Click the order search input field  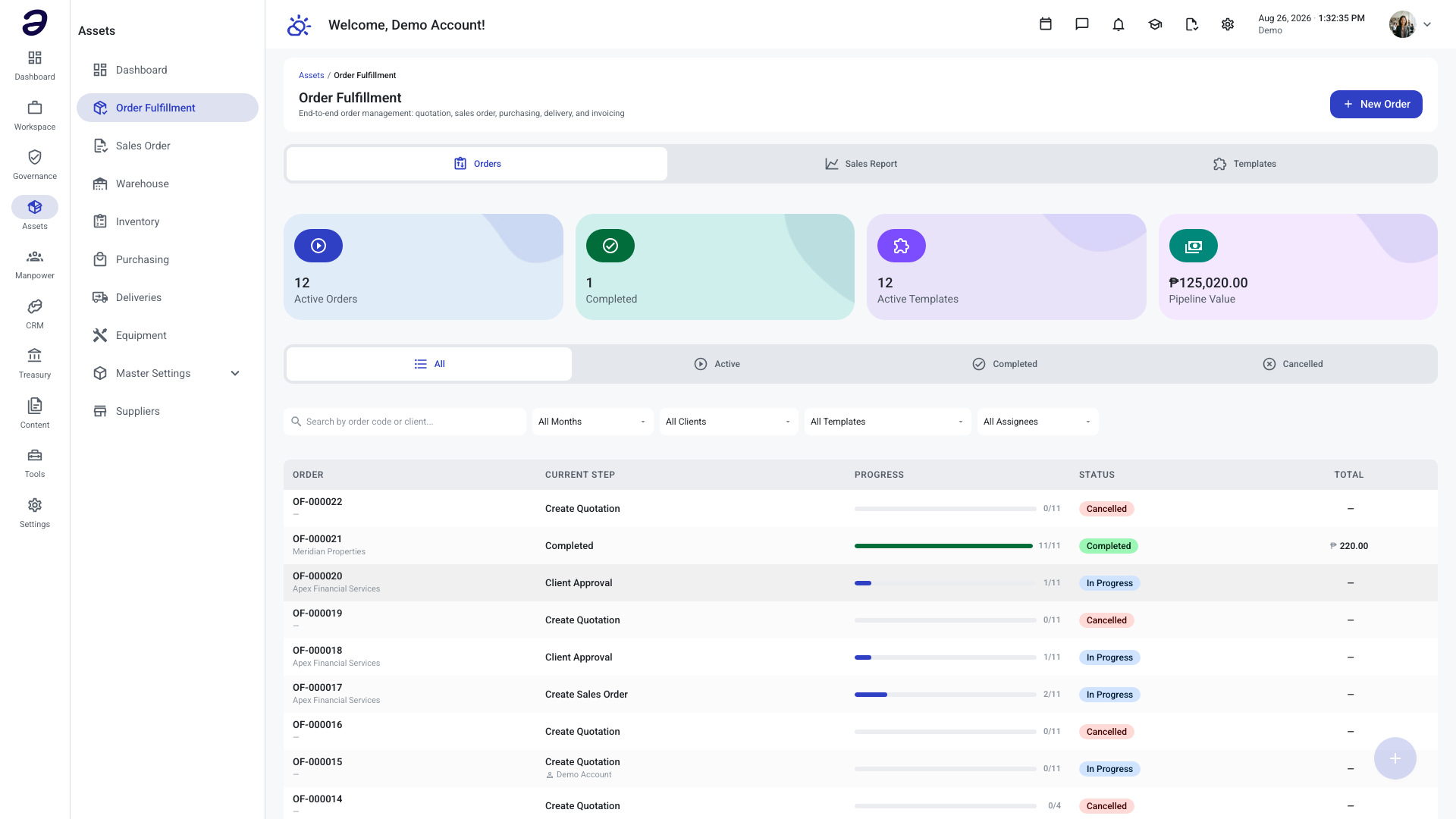coord(405,422)
